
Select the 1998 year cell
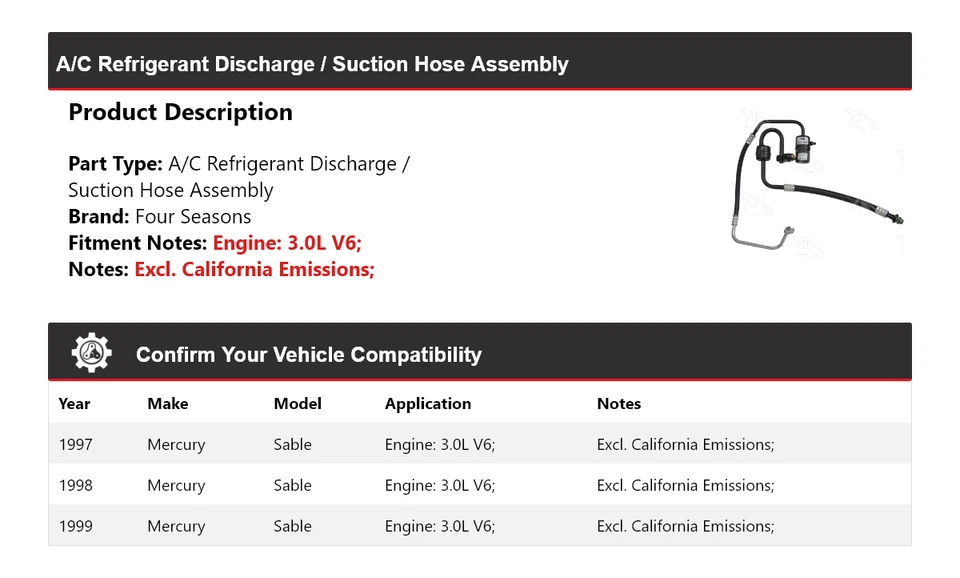pos(75,486)
